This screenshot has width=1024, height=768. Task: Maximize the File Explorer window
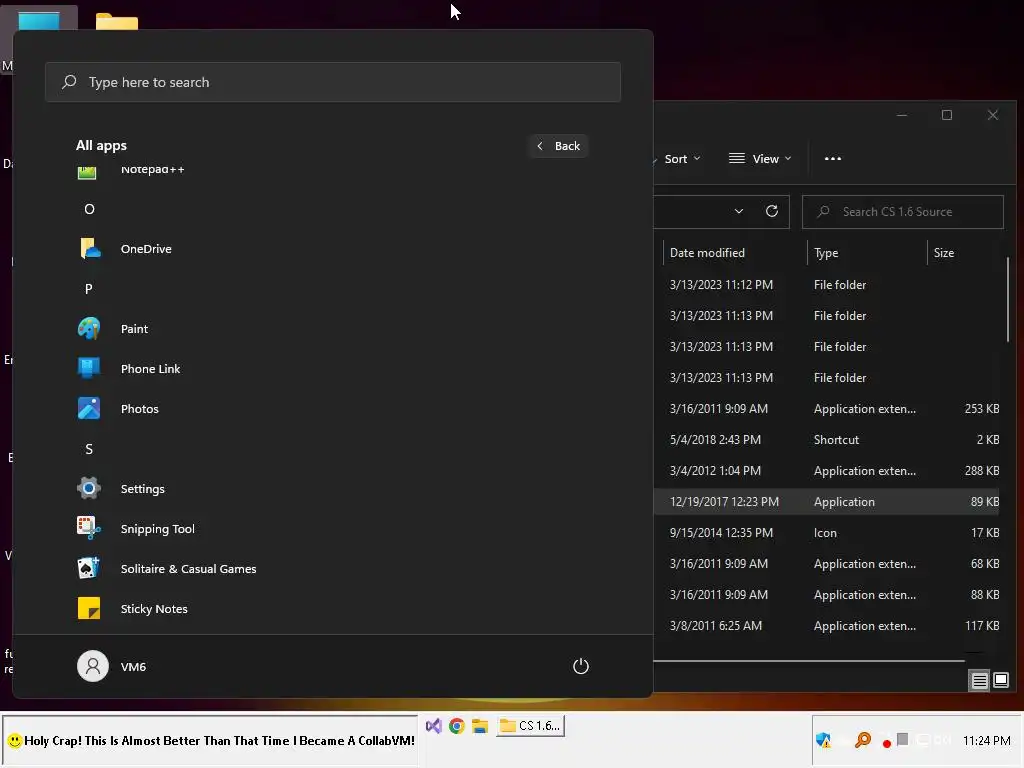(947, 115)
